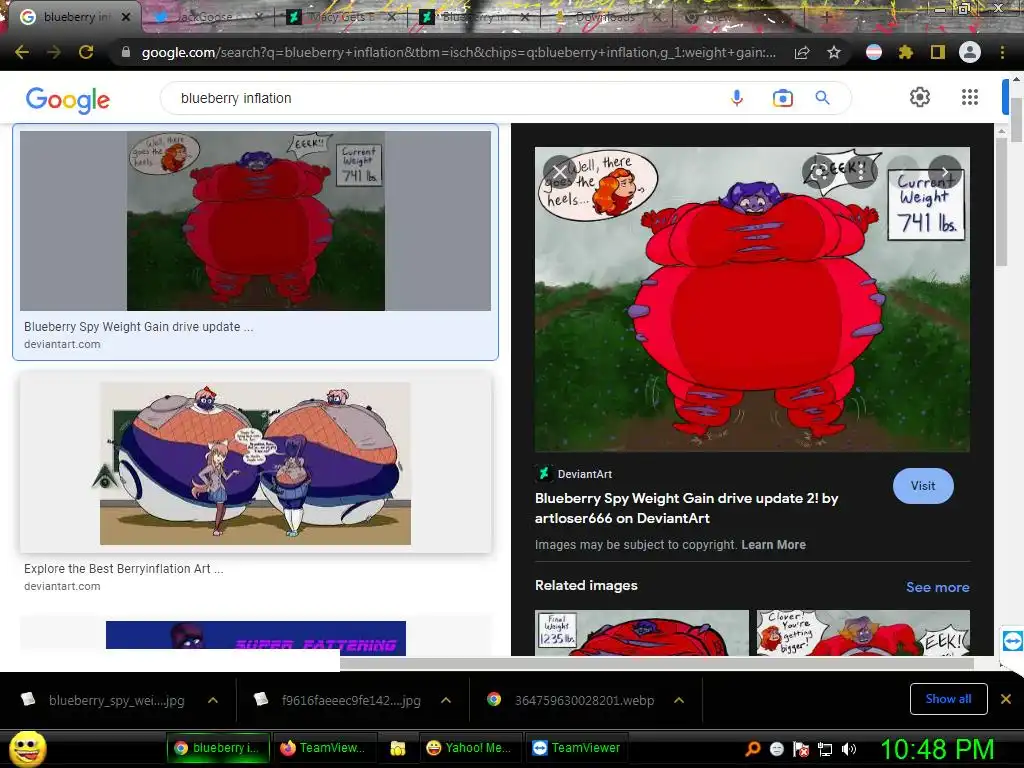1024x768 pixels.
Task: Open the Google apps grid
Action: coord(970,97)
